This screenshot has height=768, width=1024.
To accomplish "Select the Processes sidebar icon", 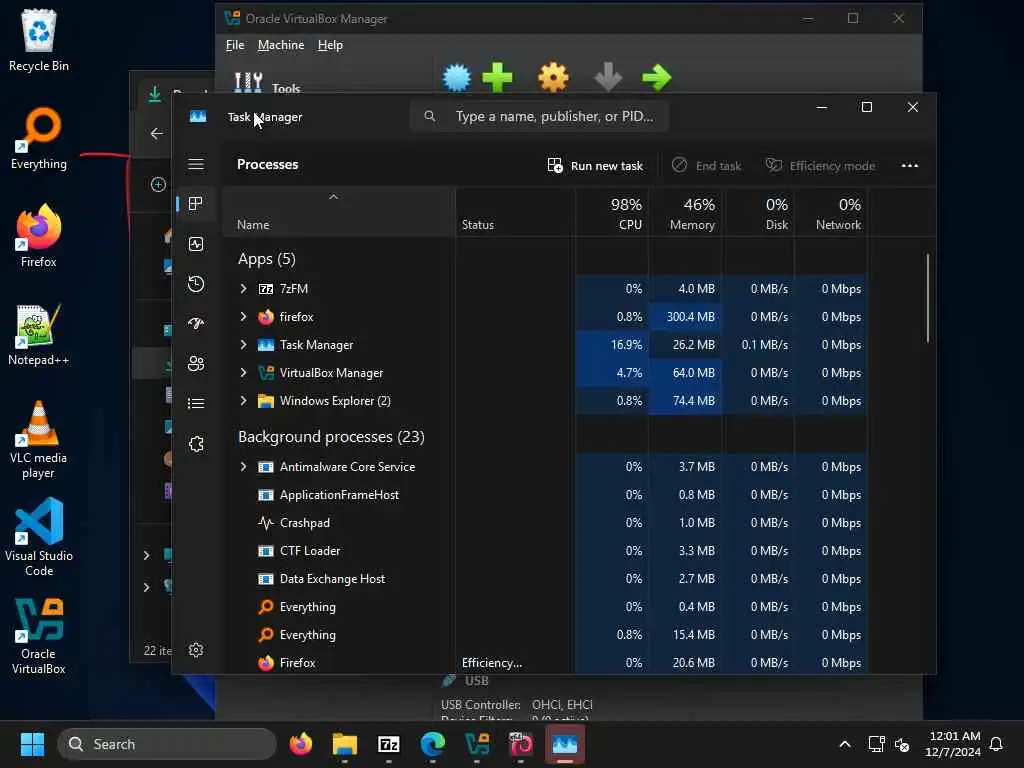I will click(195, 204).
